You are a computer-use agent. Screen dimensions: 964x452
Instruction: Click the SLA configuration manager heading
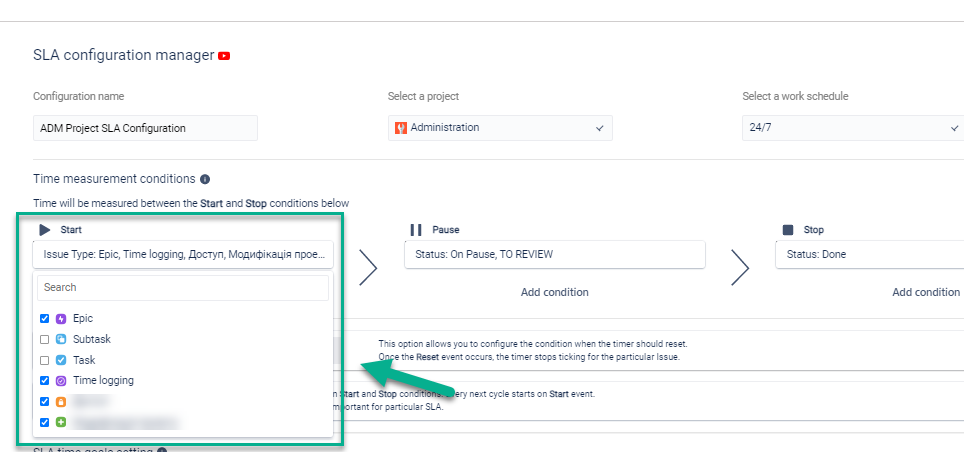pyautogui.click(x=124, y=55)
